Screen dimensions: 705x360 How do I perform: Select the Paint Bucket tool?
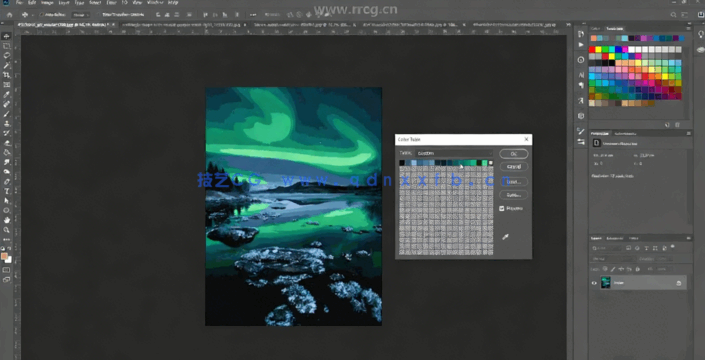[6, 153]
